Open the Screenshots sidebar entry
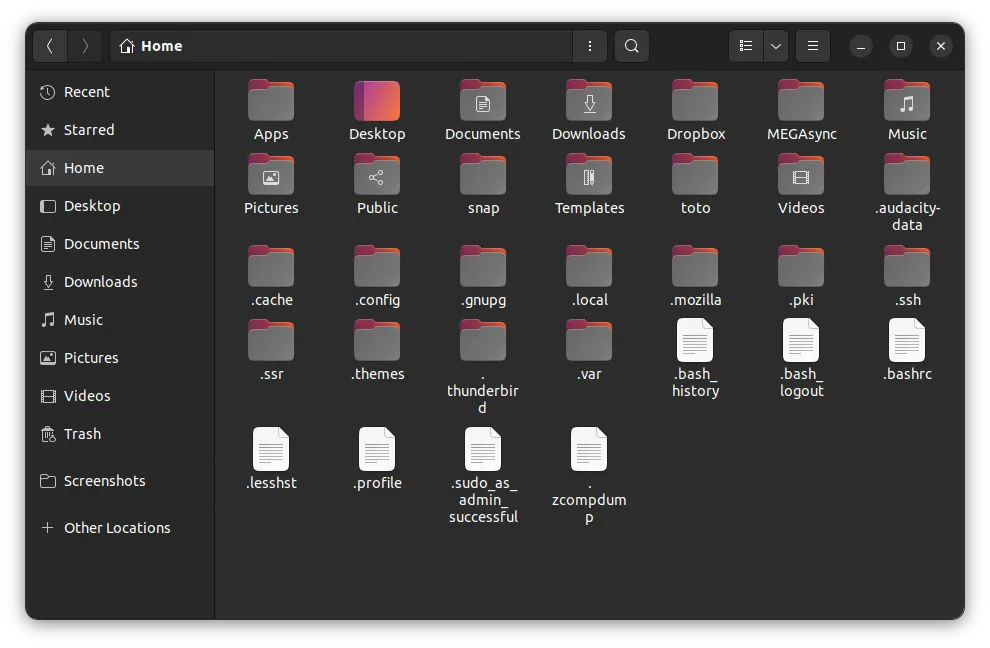990x648 pixels. click(105, 481)
